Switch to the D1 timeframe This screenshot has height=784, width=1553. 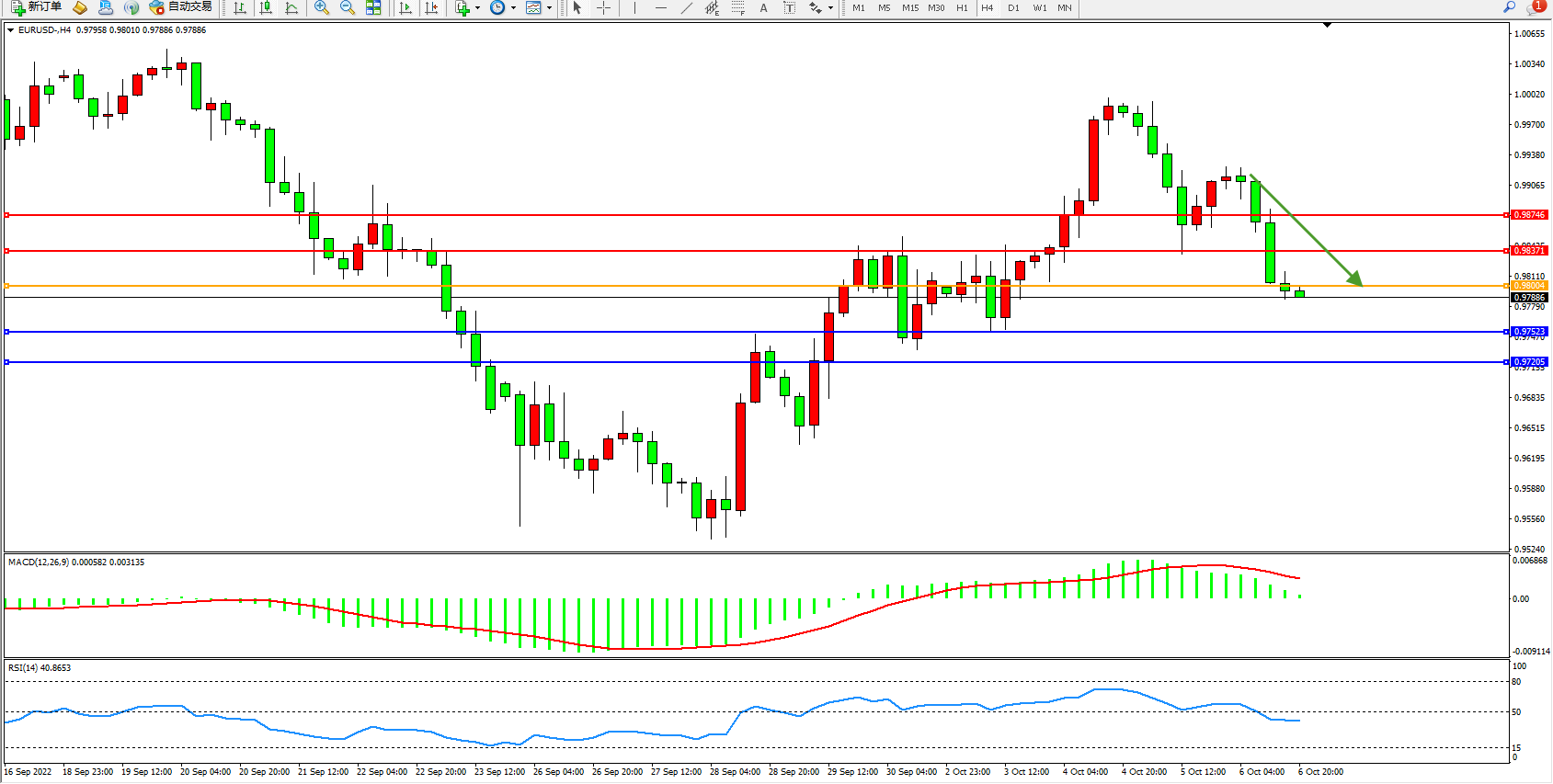click(1013, 8)
